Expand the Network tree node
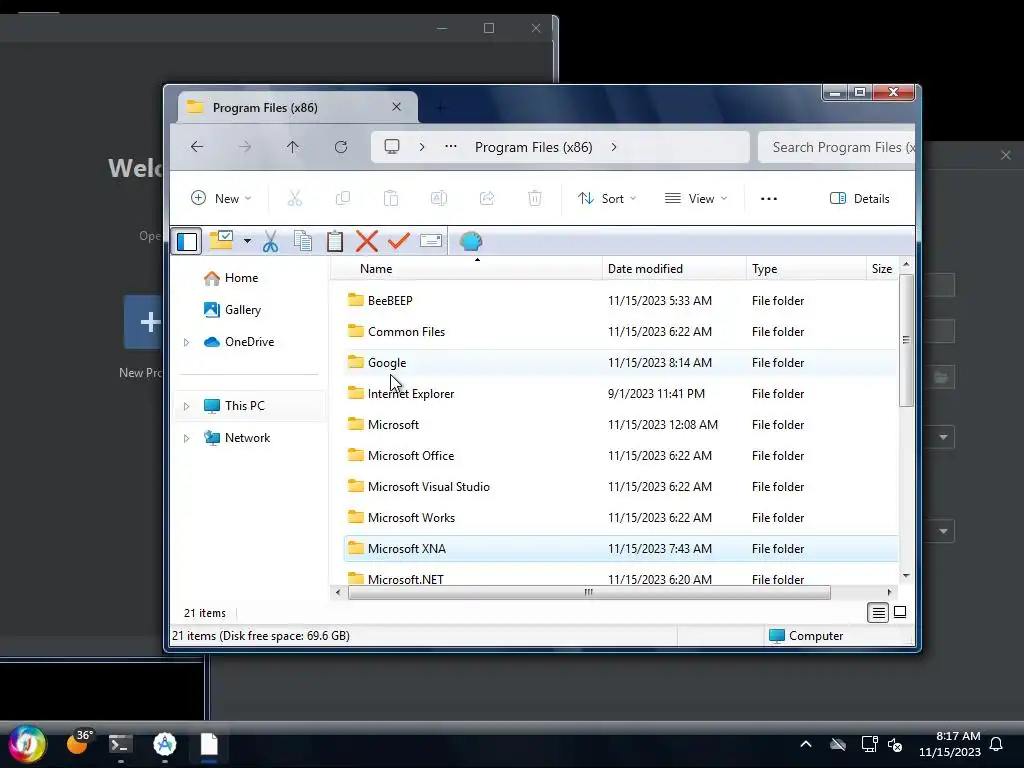The width and height of the screenshot is (1024, 768). (187, 438)
